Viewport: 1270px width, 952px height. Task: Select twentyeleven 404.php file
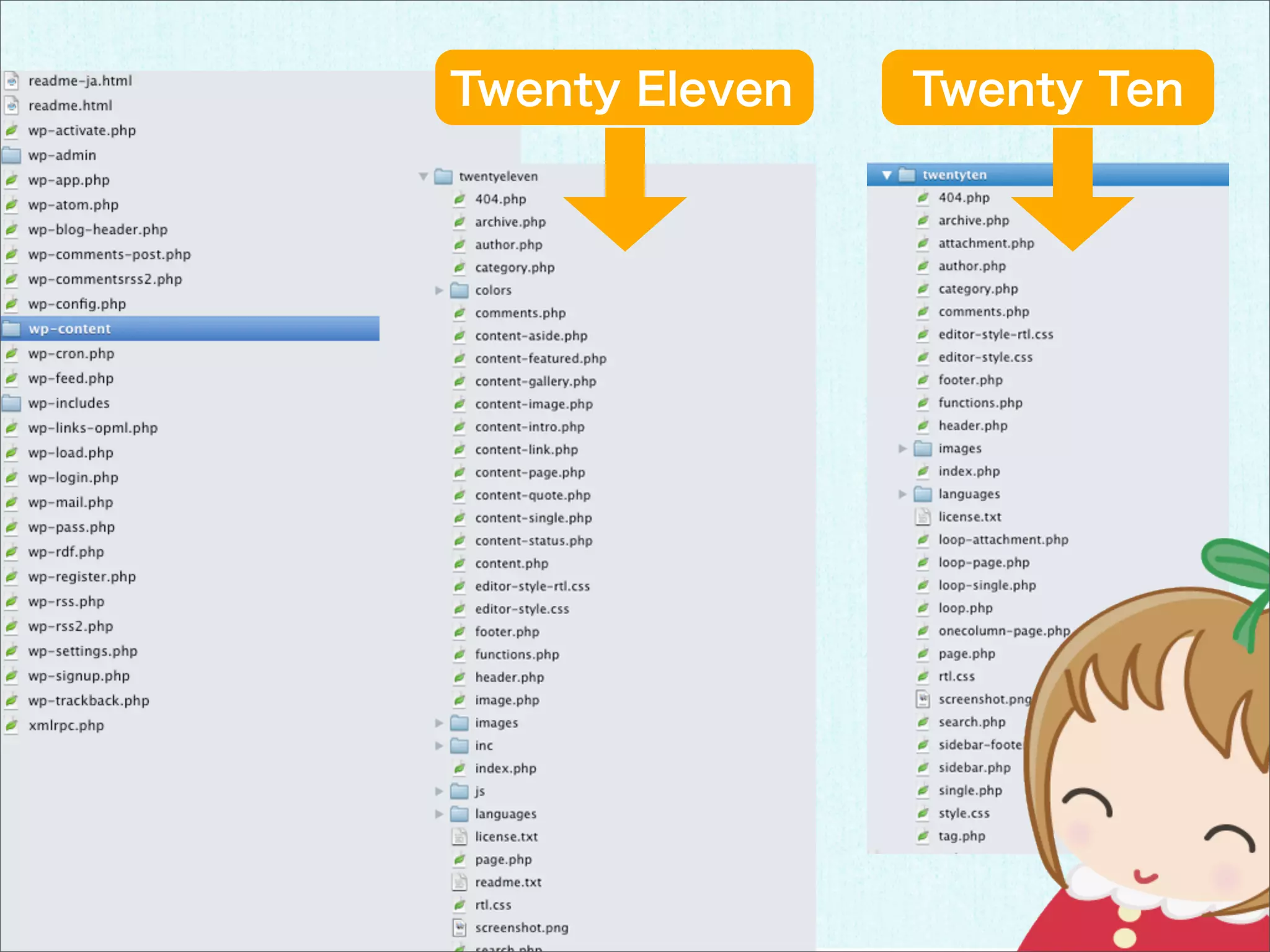(x=500, y=199)
